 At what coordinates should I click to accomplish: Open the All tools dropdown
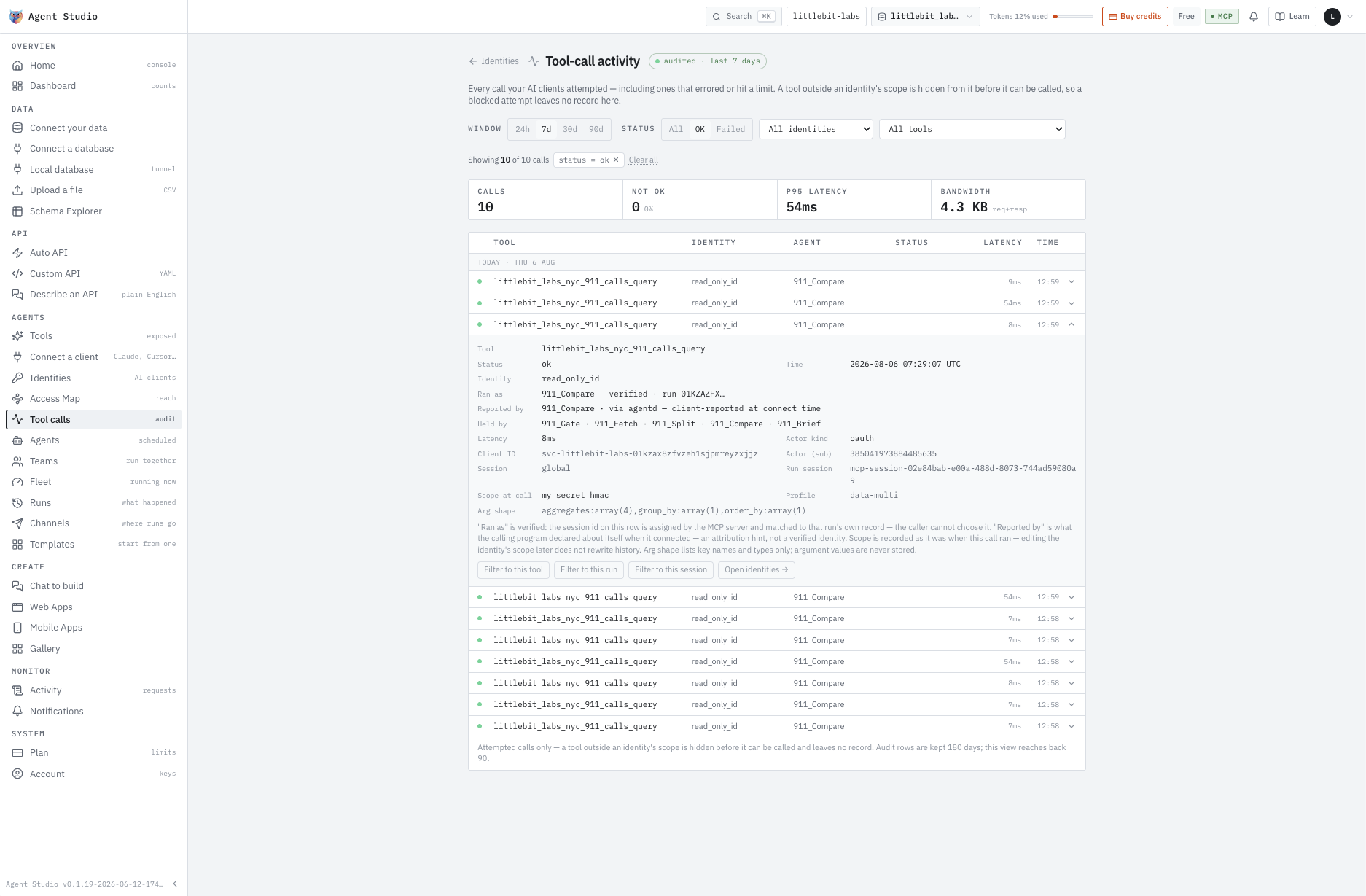click(972, 129)
